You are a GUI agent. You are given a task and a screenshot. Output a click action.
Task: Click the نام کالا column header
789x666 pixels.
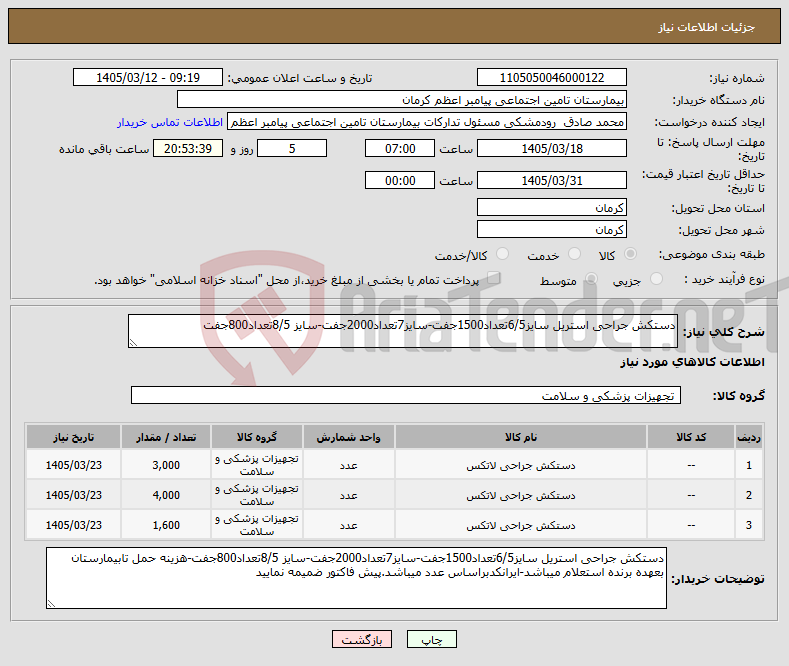521,437
